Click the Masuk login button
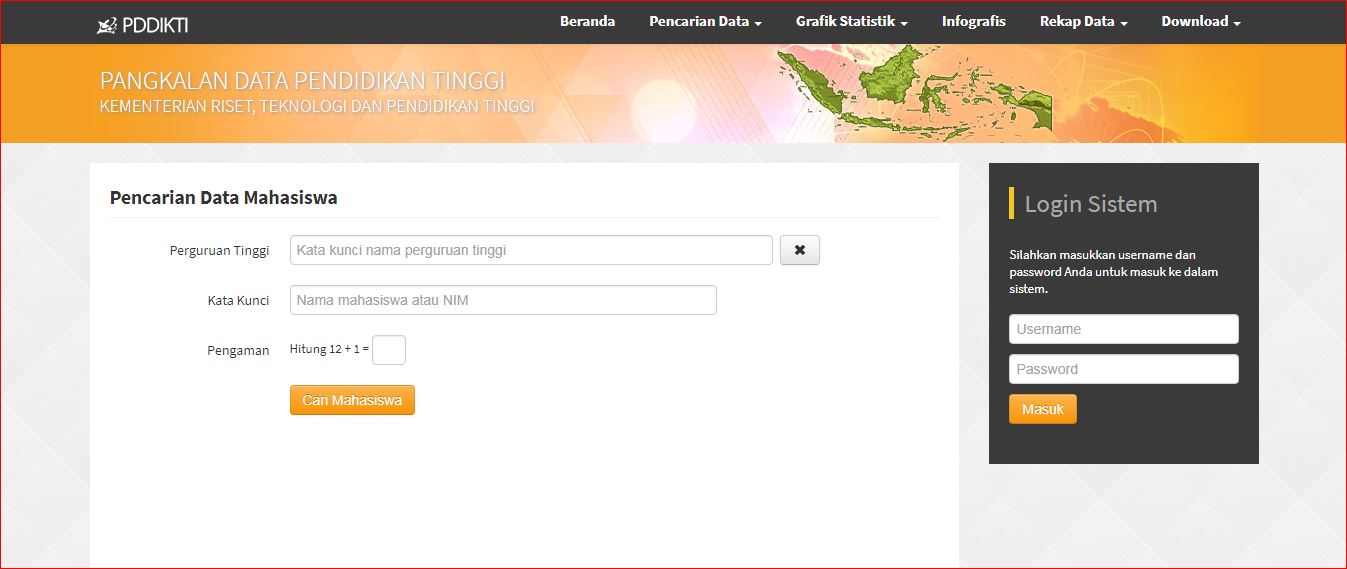The height and width of the screenshot is (569, 1347). [x=1043, y=409]
